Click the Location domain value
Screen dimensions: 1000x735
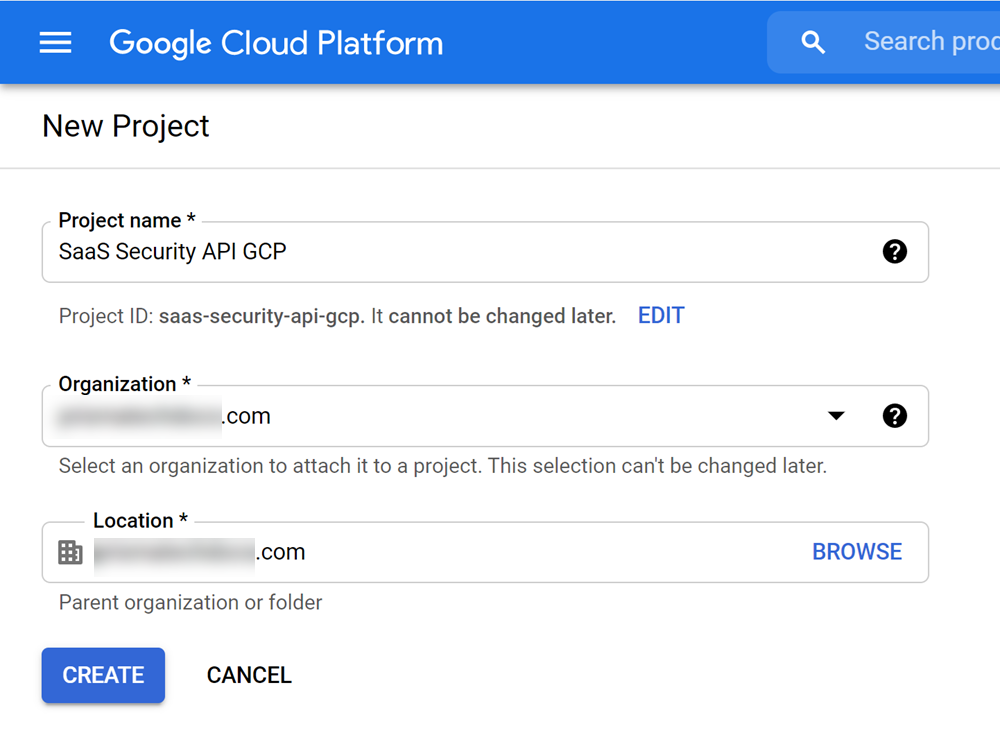coord(200,552)
